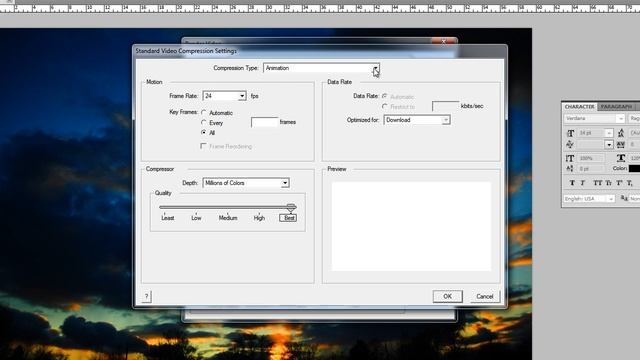Click the vertical scale icon
The image size is (640, 360).
tap(570, 158)
